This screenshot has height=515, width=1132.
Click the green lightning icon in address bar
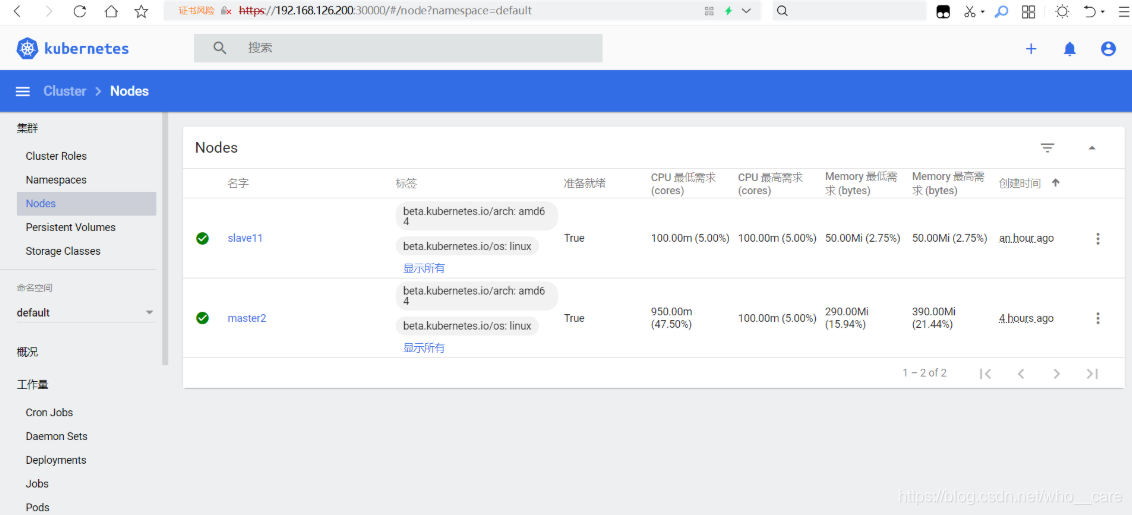(728, 11)
